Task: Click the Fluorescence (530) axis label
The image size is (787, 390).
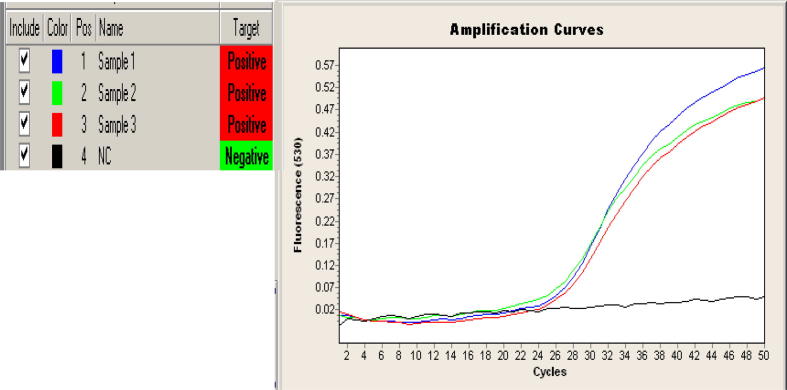Action: click(298, 194)
